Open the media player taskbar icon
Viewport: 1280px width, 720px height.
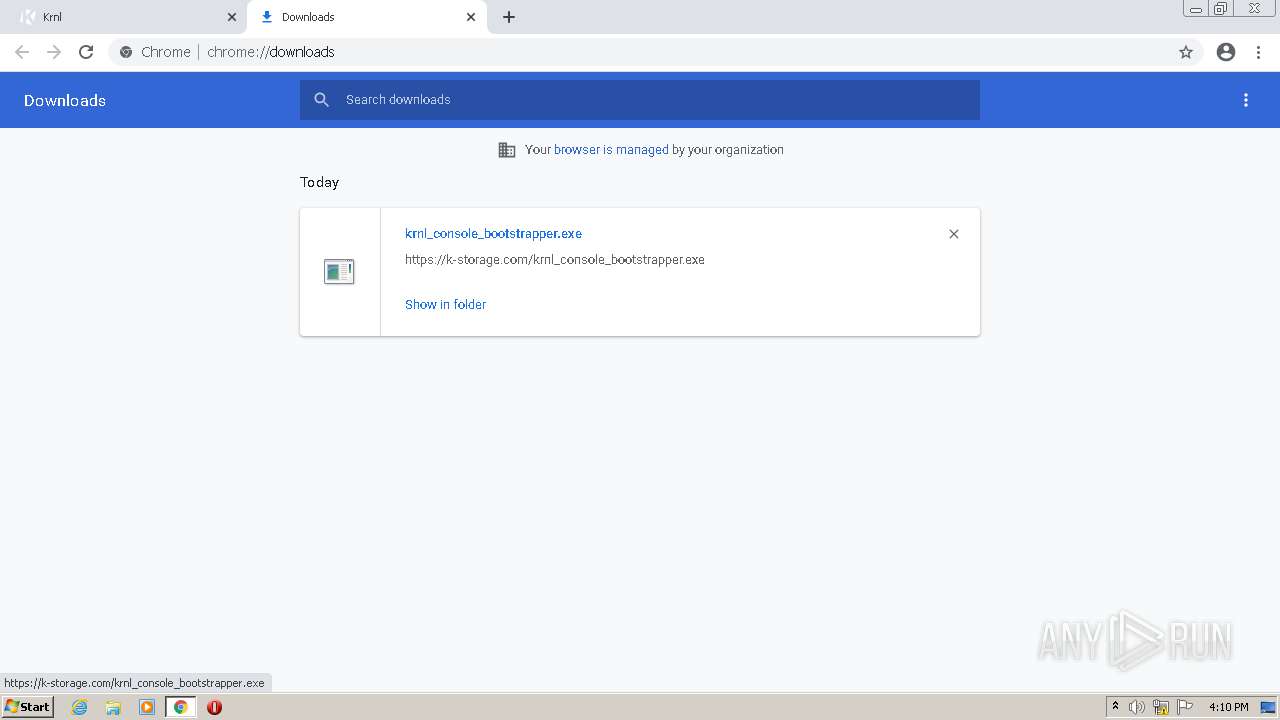(147, 707)
